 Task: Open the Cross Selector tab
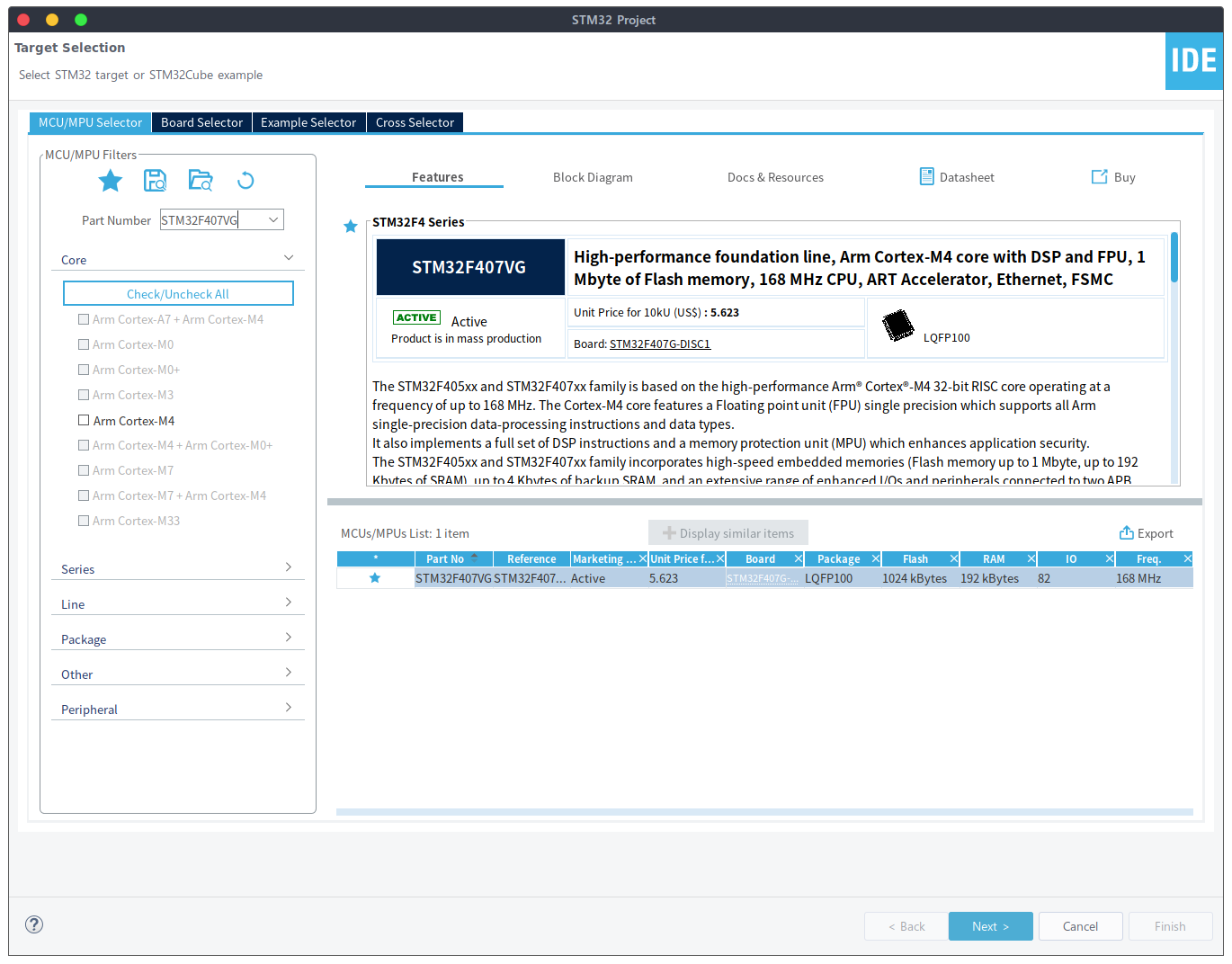415,122
